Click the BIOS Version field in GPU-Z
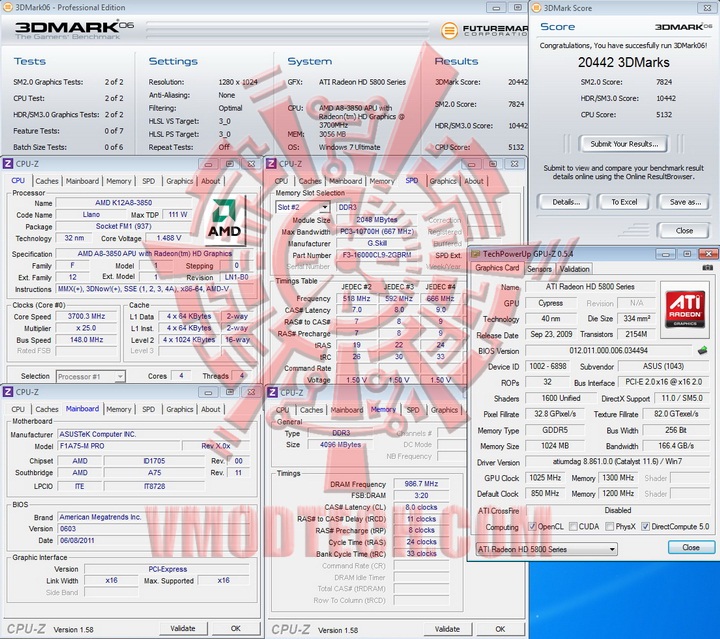Screen dimensions: 720x639 pos(609,351)
